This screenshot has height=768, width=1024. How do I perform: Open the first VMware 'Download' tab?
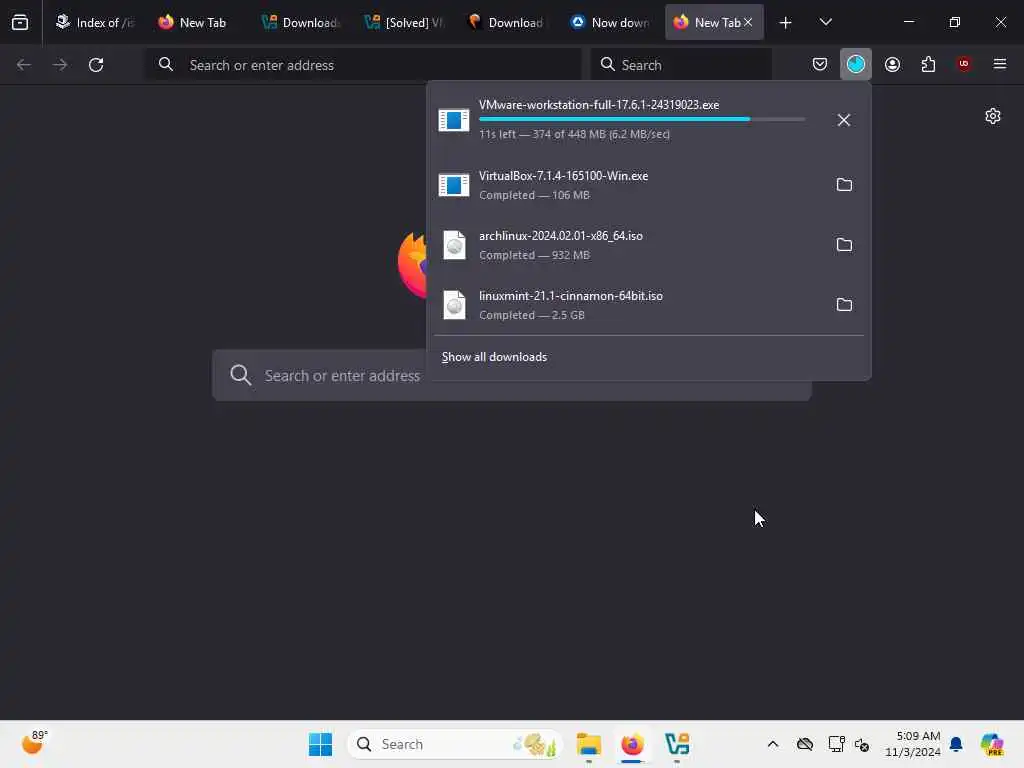click(x=300, y=22)
